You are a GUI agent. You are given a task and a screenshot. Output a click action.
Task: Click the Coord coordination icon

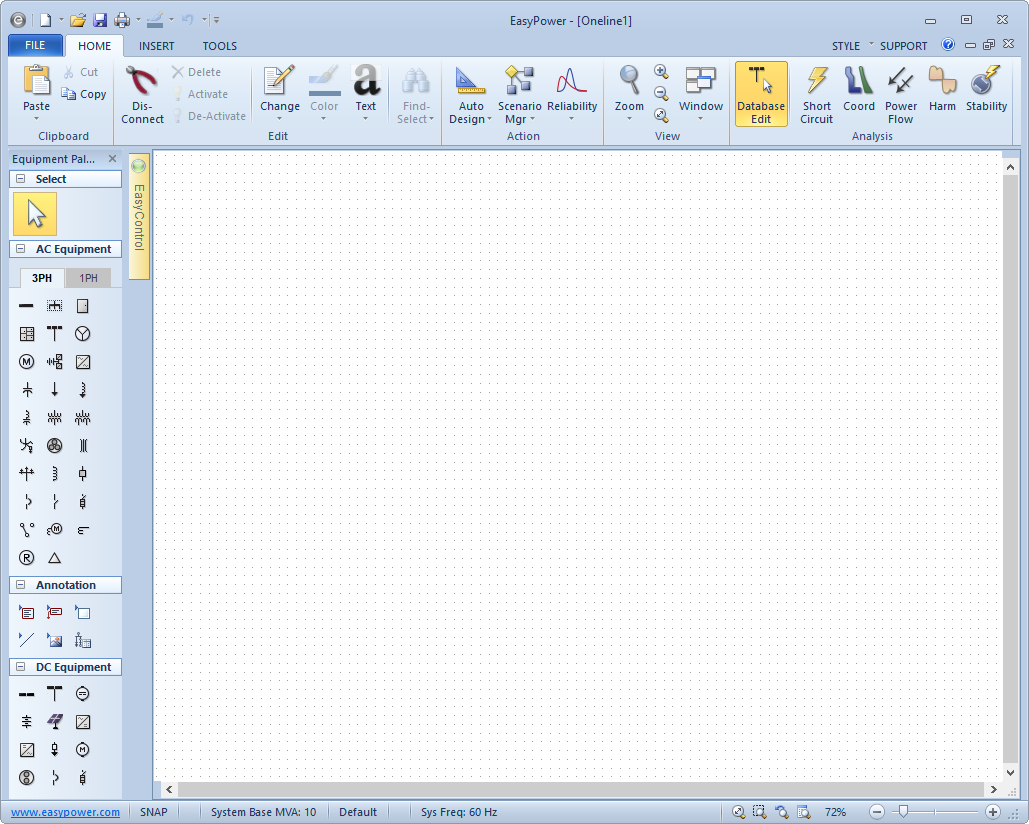tap(858, 93)
